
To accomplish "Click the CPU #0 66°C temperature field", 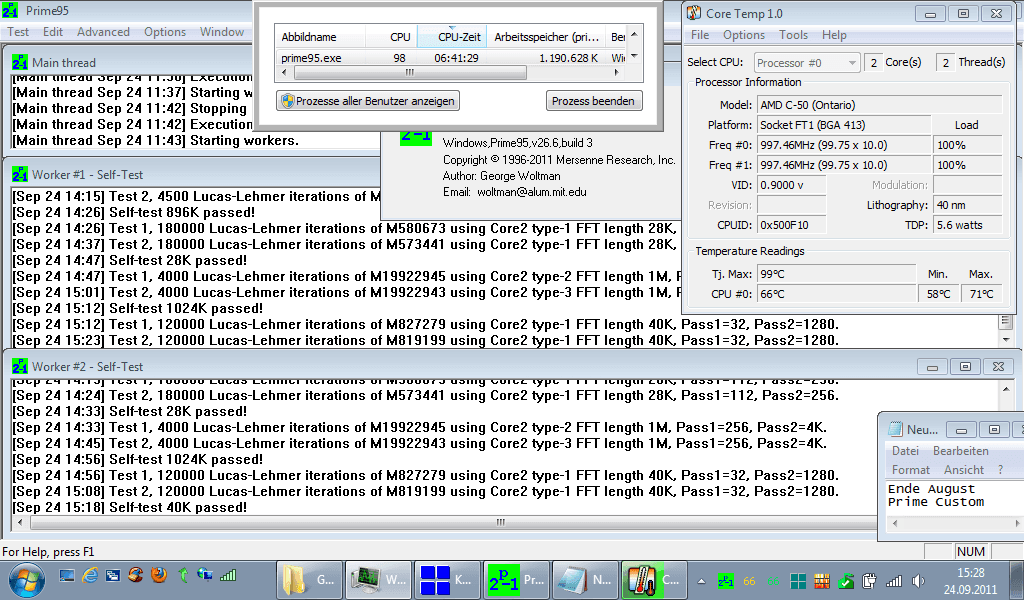I will 837,294.
